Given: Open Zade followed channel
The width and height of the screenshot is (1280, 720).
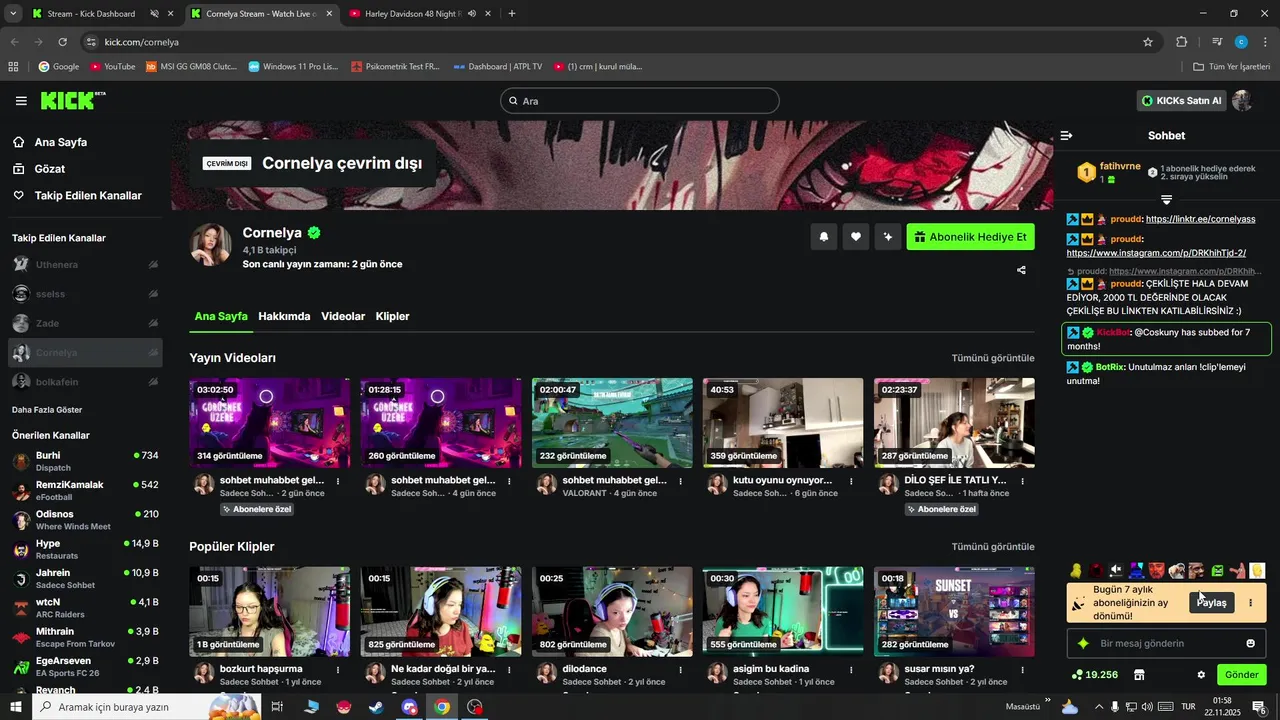Looking at the screenshot, I should point(85,323).
